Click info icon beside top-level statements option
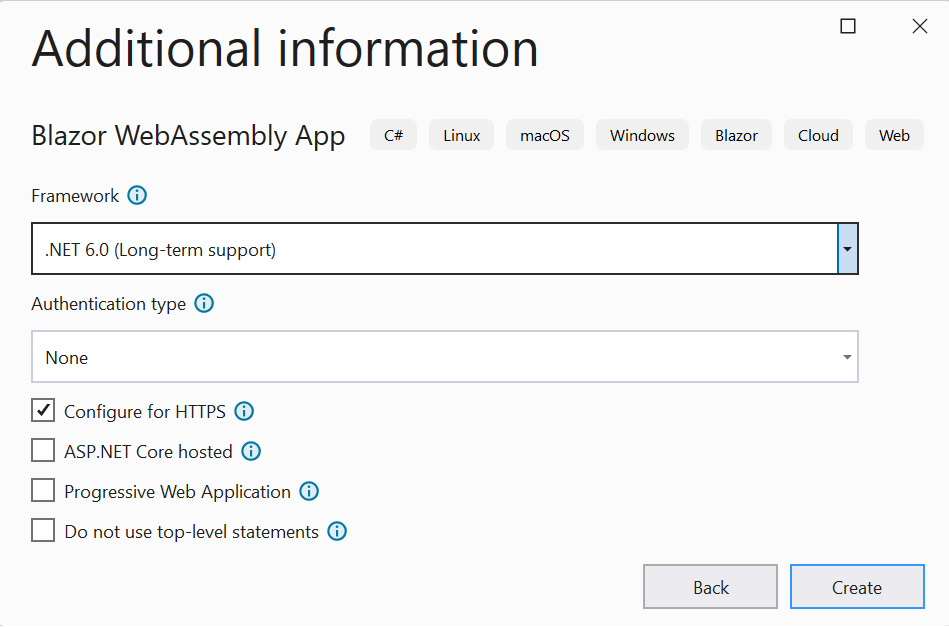The width and height of the screenshot is (949, 627). pyautogui.click(x=337, y=531)
